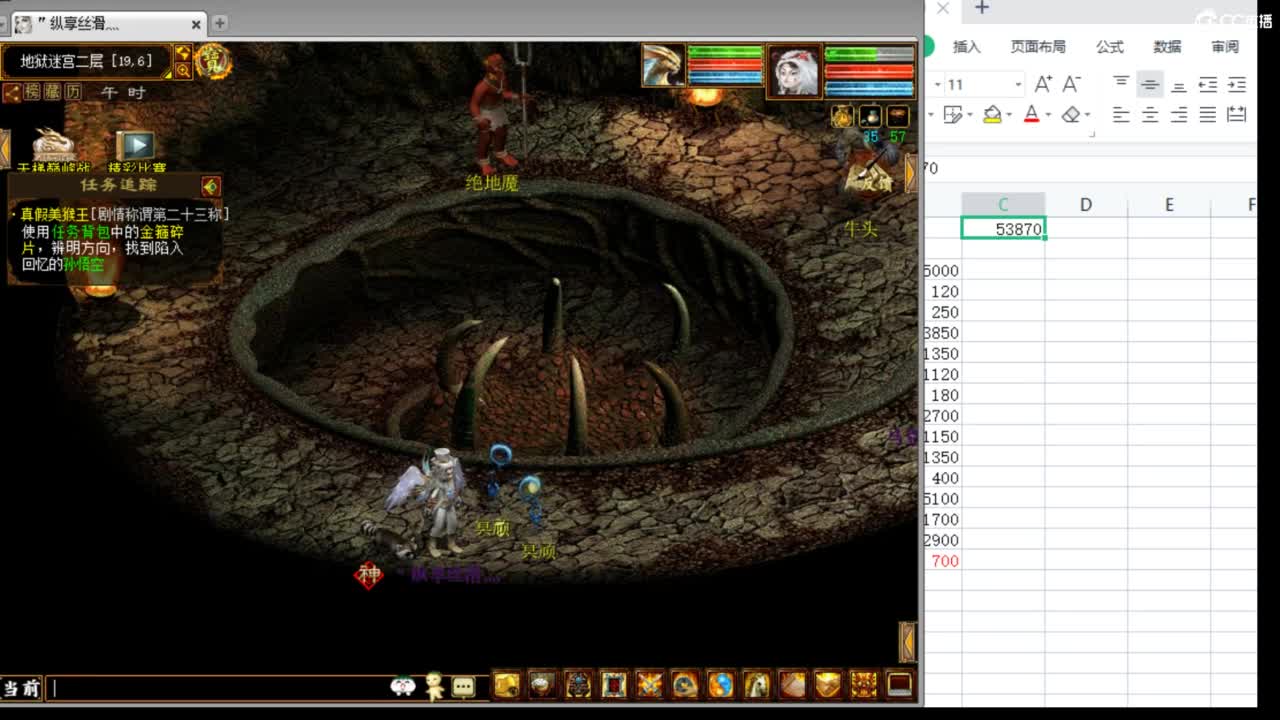Screen dimensions: 1280x720
Task: Click the white-haired character portrait
Action: coord(793,70)
